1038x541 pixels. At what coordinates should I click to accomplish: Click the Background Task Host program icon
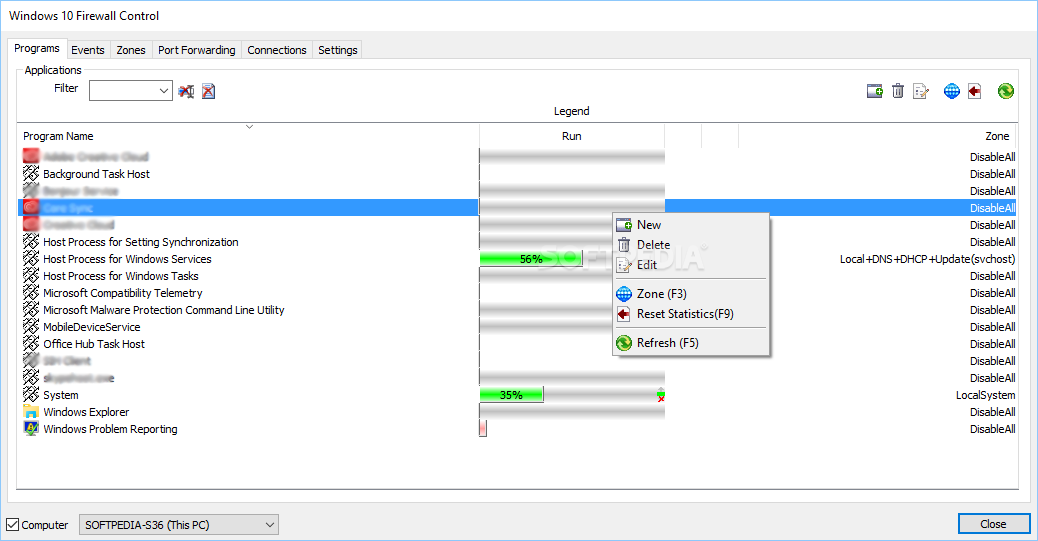tap(31, 173)
